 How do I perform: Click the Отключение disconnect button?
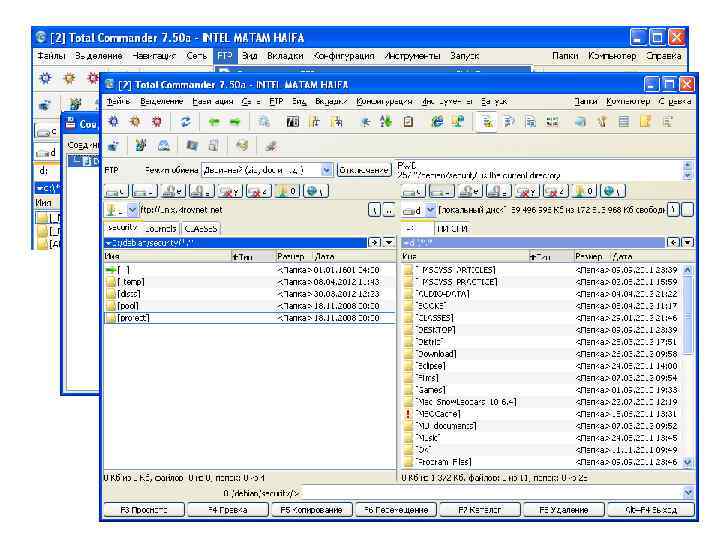[364, 170]
